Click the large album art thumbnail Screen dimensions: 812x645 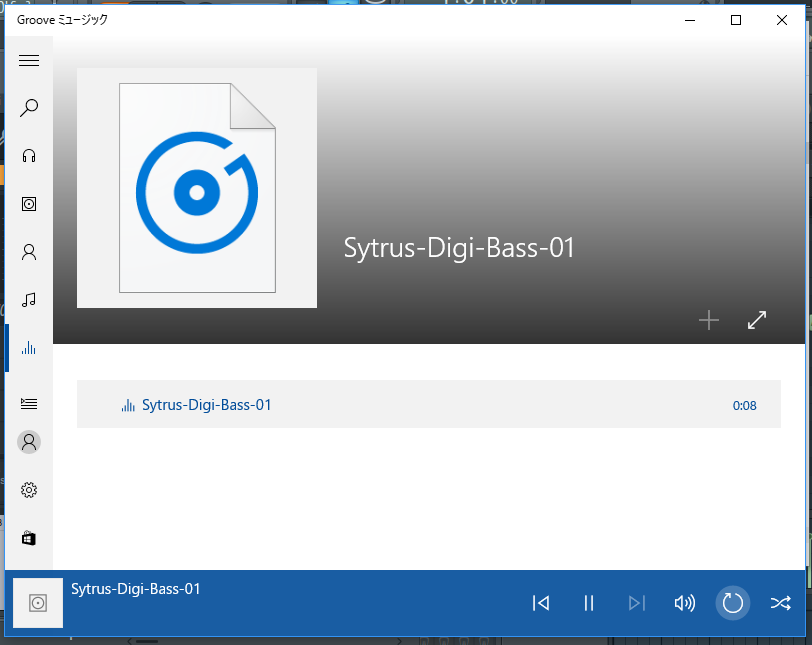[197, 188]
